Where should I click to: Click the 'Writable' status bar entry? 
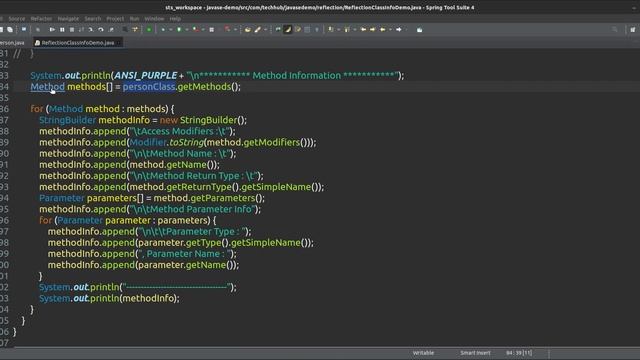click(423, 353)
